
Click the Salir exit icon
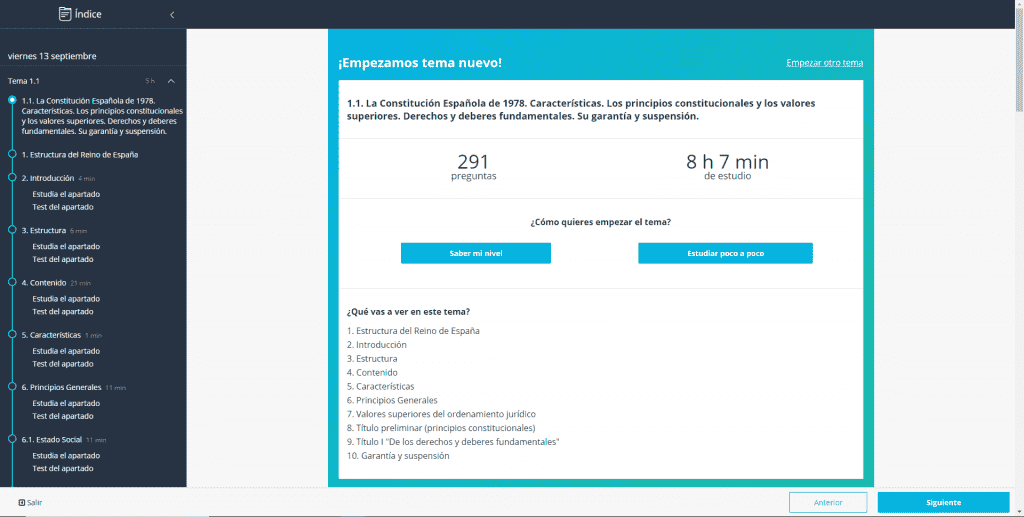(x=22, y=503)
